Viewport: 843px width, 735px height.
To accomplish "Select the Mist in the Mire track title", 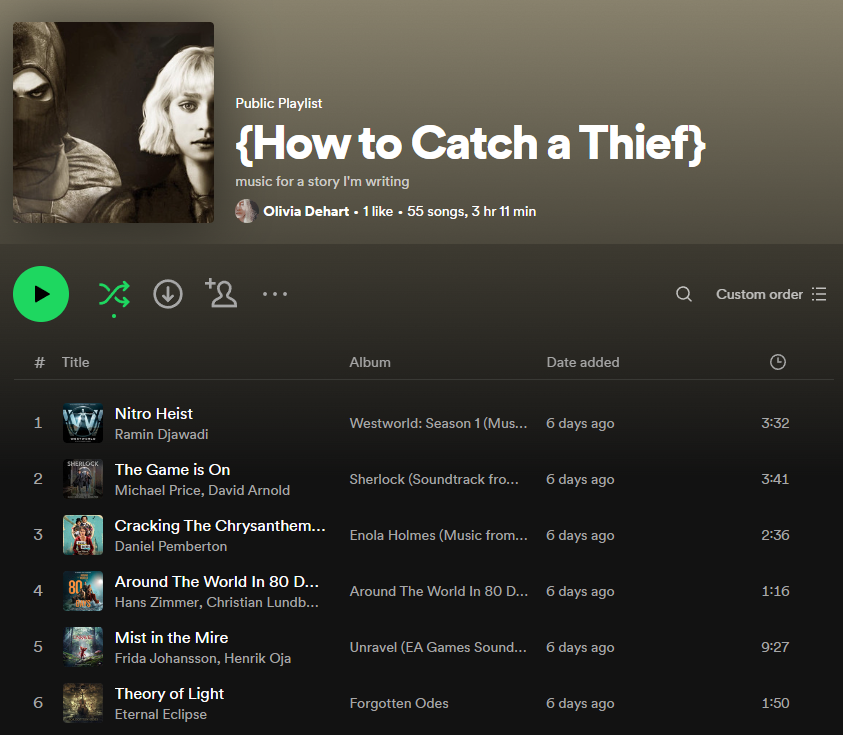I will [x=172, y=637].
